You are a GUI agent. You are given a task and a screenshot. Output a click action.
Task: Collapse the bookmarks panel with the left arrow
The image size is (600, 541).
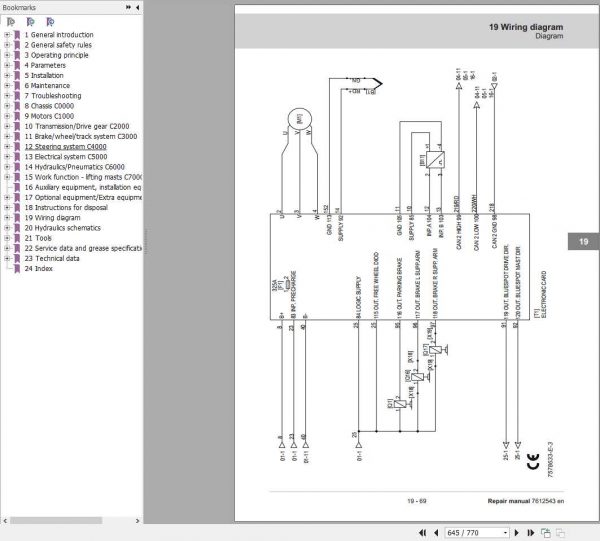pos(137,7)
